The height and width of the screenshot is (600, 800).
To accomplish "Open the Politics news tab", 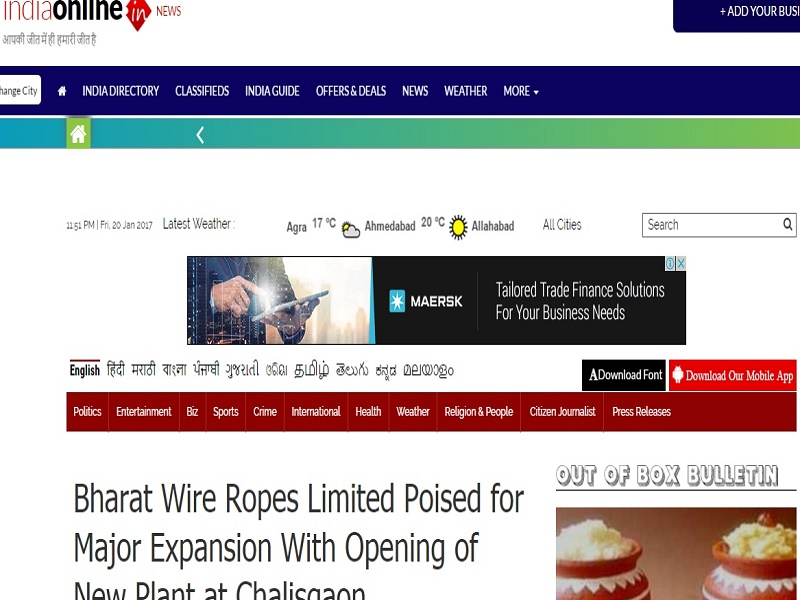I will pyautogui.click(x=87, y=412).
